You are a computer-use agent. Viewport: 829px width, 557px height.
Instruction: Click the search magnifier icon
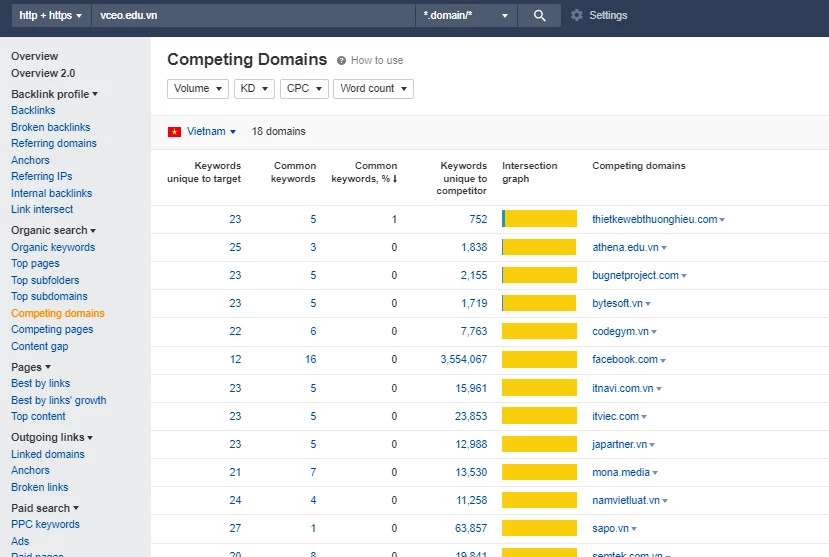[539, 16]
